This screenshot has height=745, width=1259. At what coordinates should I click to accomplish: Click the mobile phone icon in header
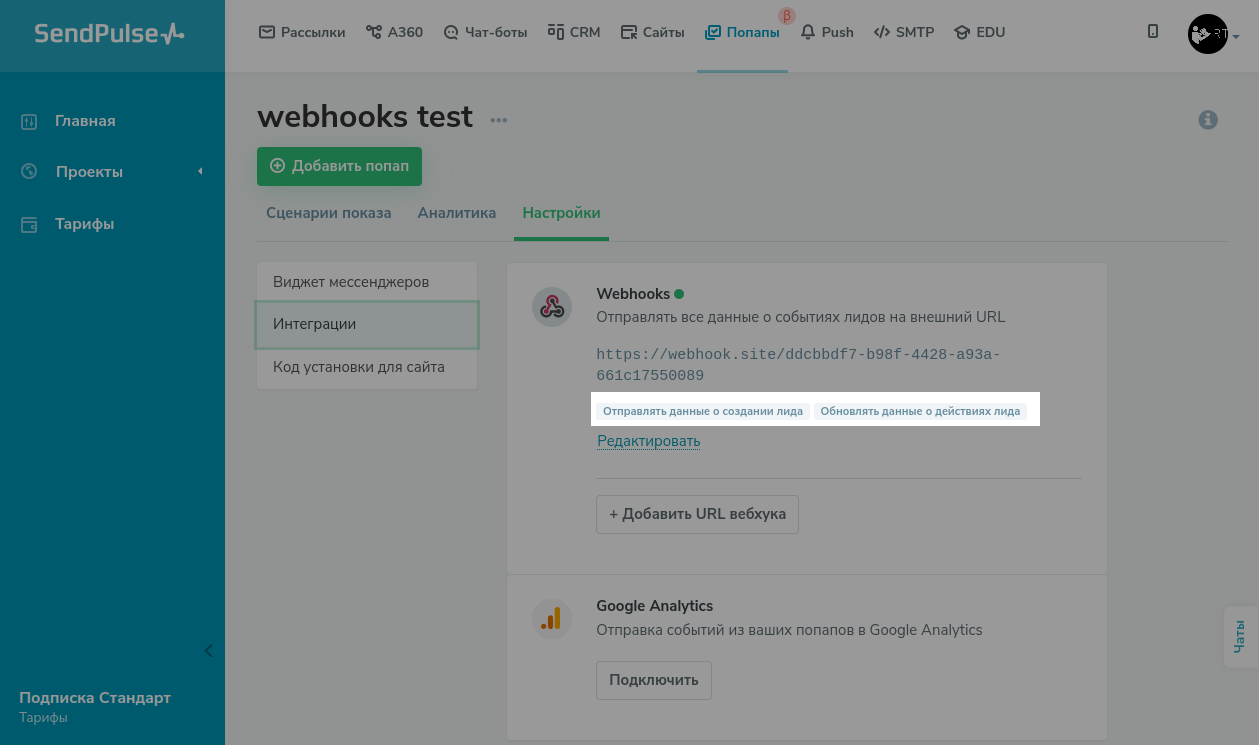click(x=1153, y=32)
